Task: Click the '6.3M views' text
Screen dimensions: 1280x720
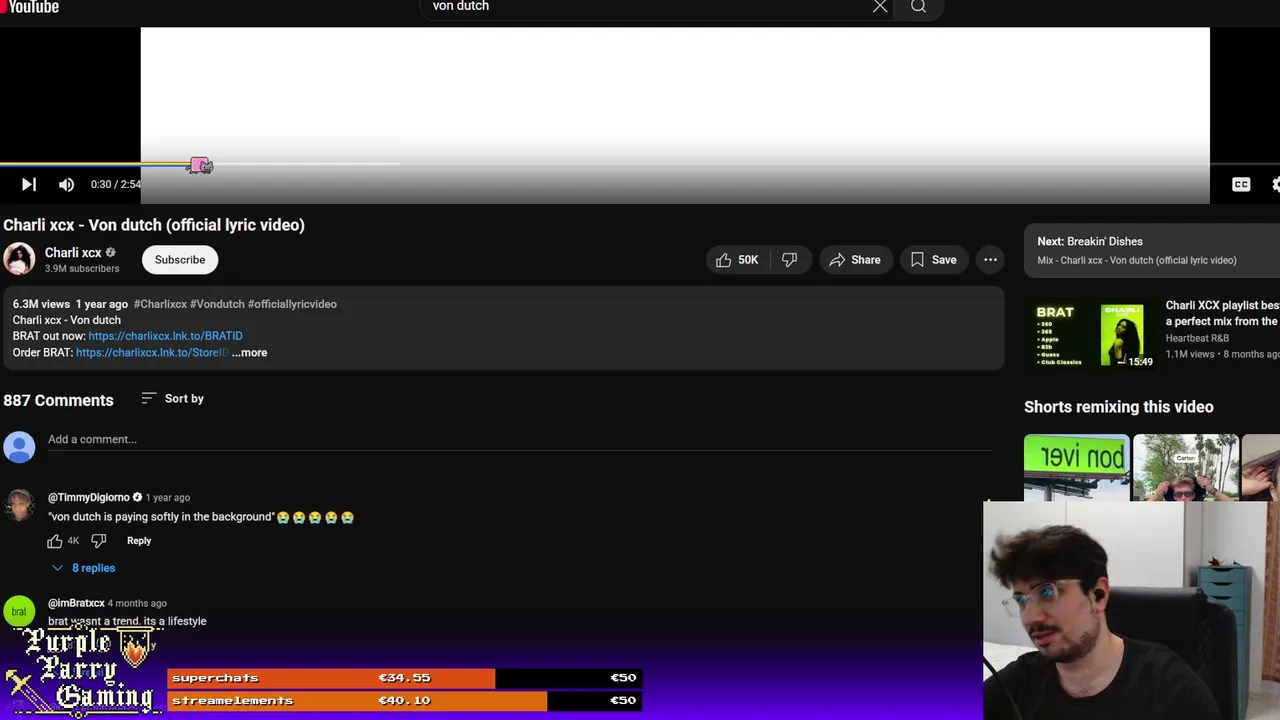Action: click(x=41, y=304)
